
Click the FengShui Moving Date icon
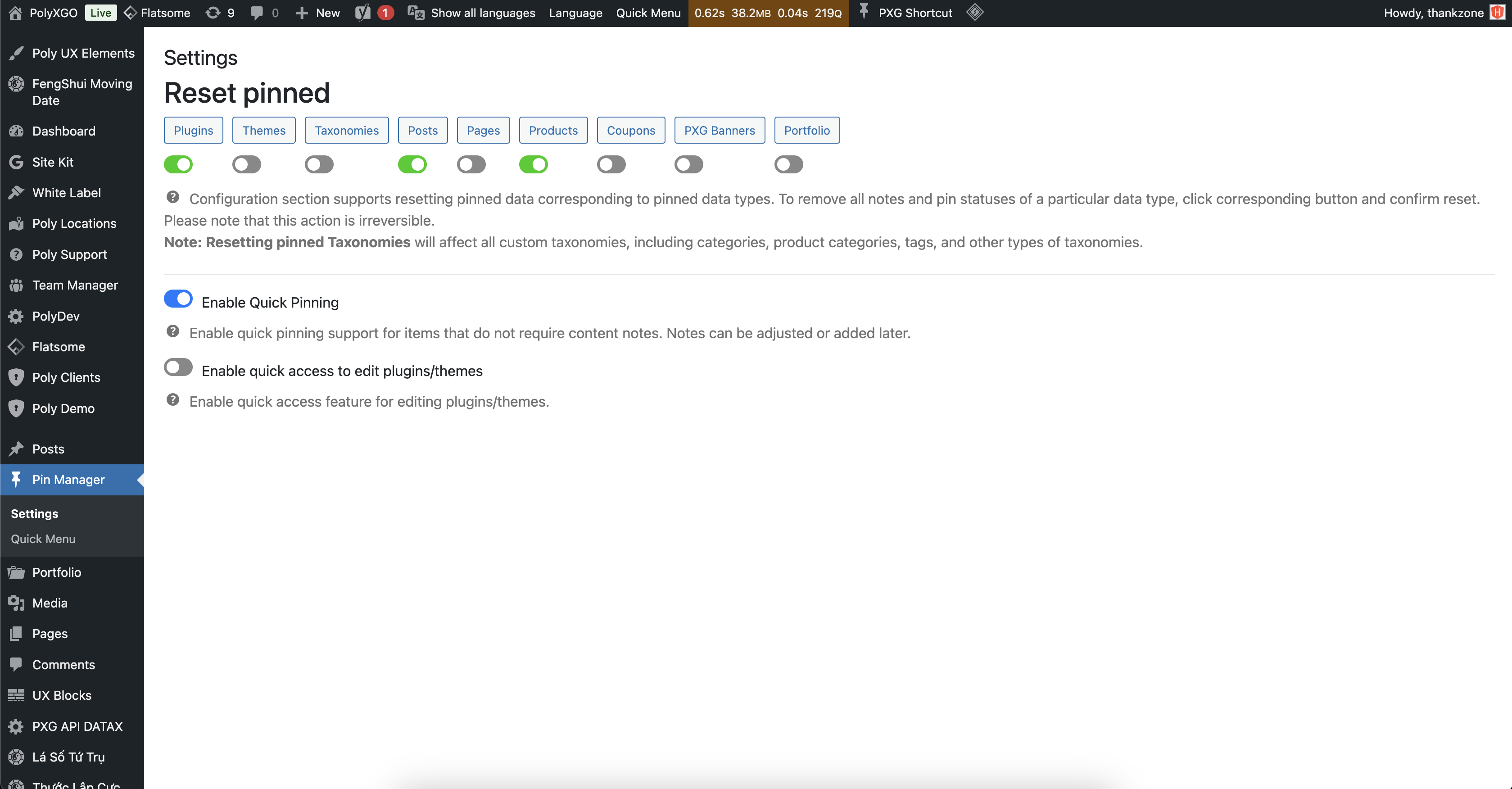[16, 84]
